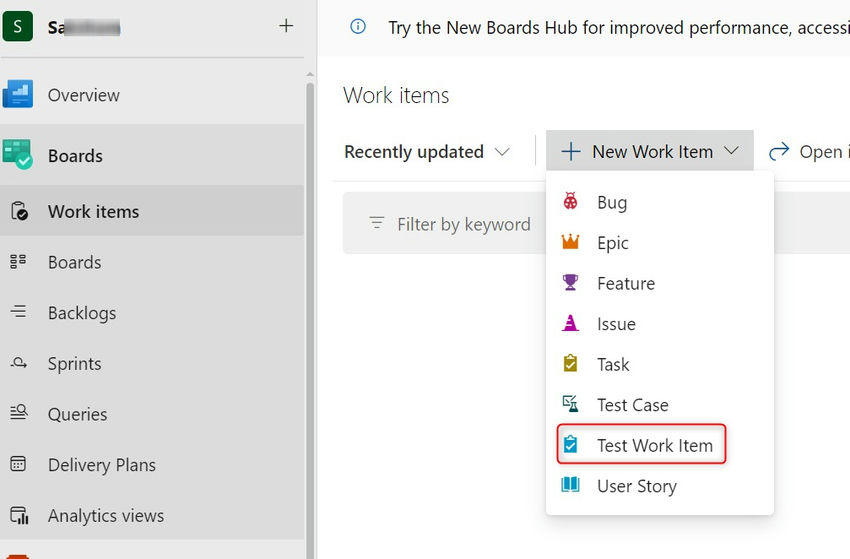Choose User Story from the menu
Viewport: 850px width, 559px height.
point(636,486)
